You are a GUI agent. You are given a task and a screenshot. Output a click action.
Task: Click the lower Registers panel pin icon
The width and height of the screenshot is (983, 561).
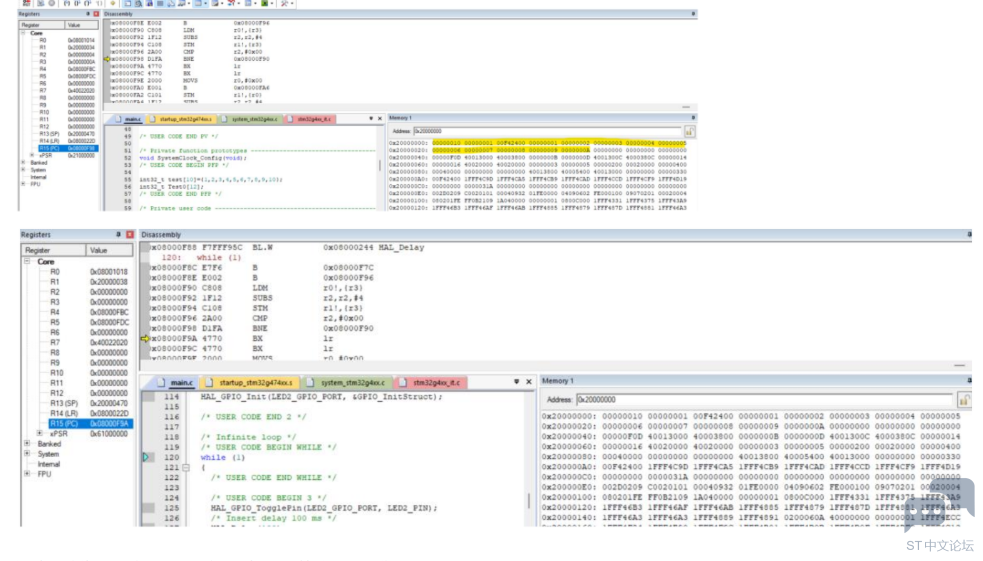[118, 234]
